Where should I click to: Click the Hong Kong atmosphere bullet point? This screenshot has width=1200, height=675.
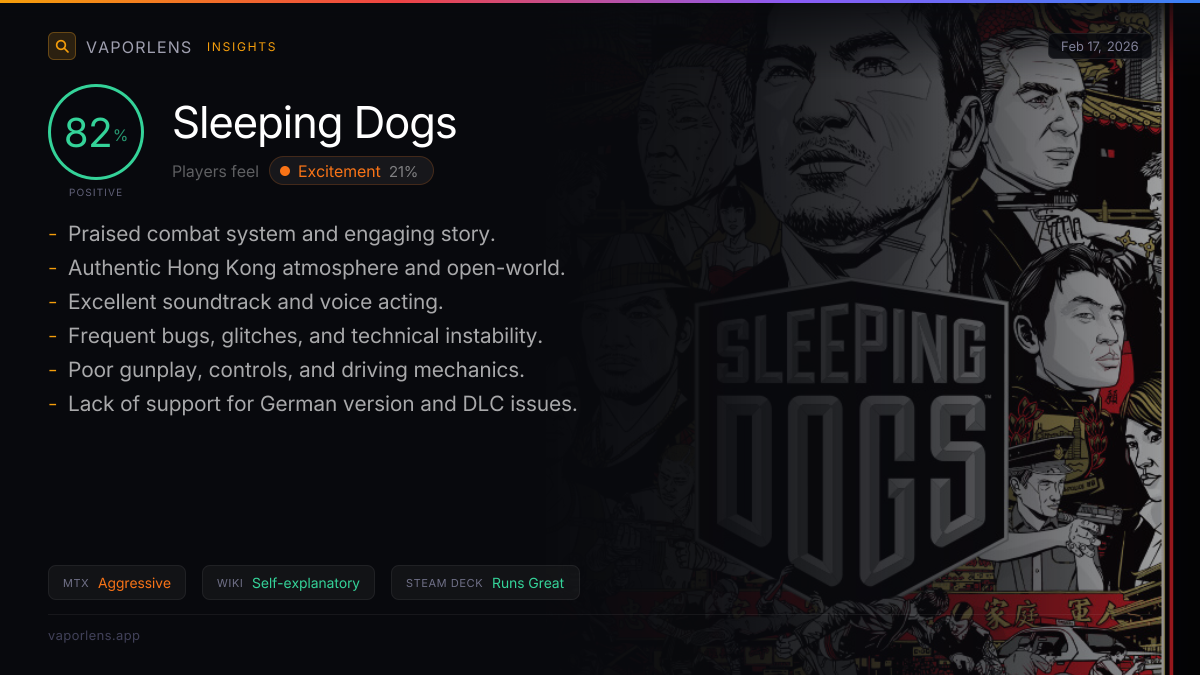[316, 268]
